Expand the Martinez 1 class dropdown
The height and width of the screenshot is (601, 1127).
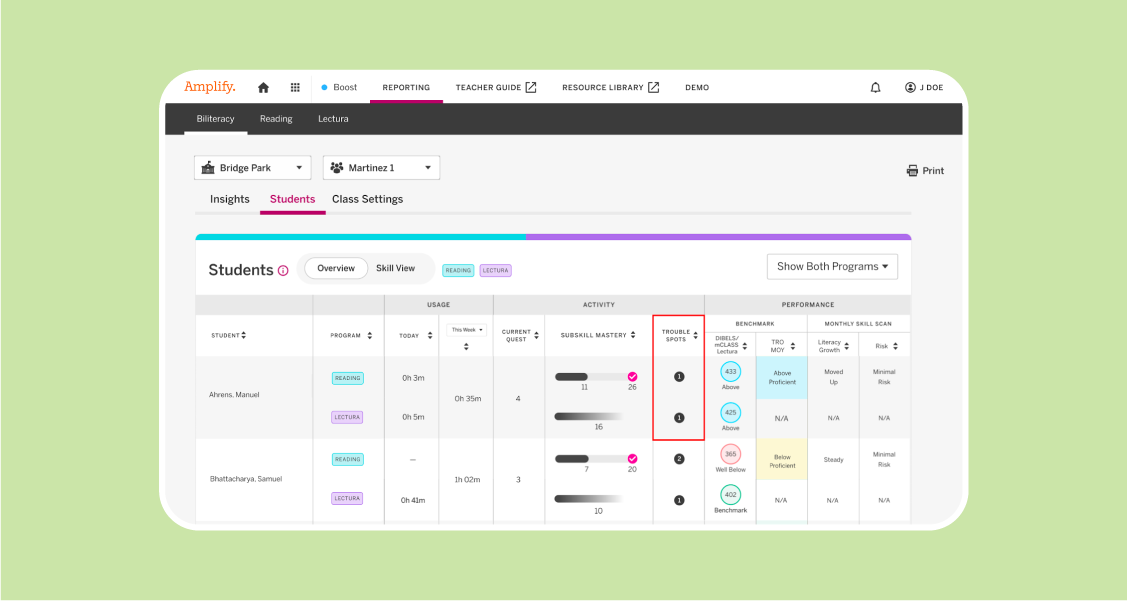click(x=381, y=168)
